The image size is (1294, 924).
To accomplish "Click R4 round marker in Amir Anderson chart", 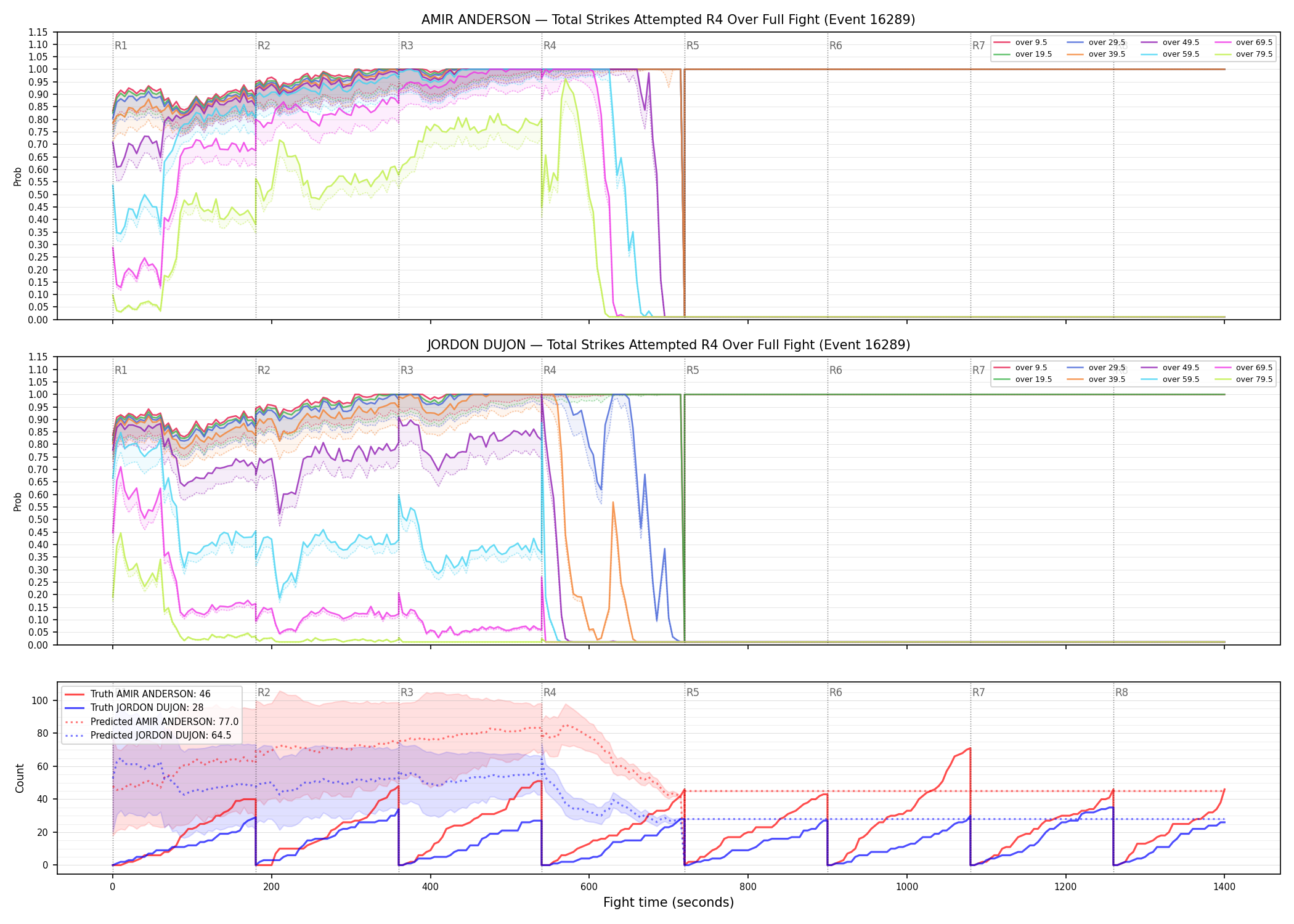I will point(550,46).
